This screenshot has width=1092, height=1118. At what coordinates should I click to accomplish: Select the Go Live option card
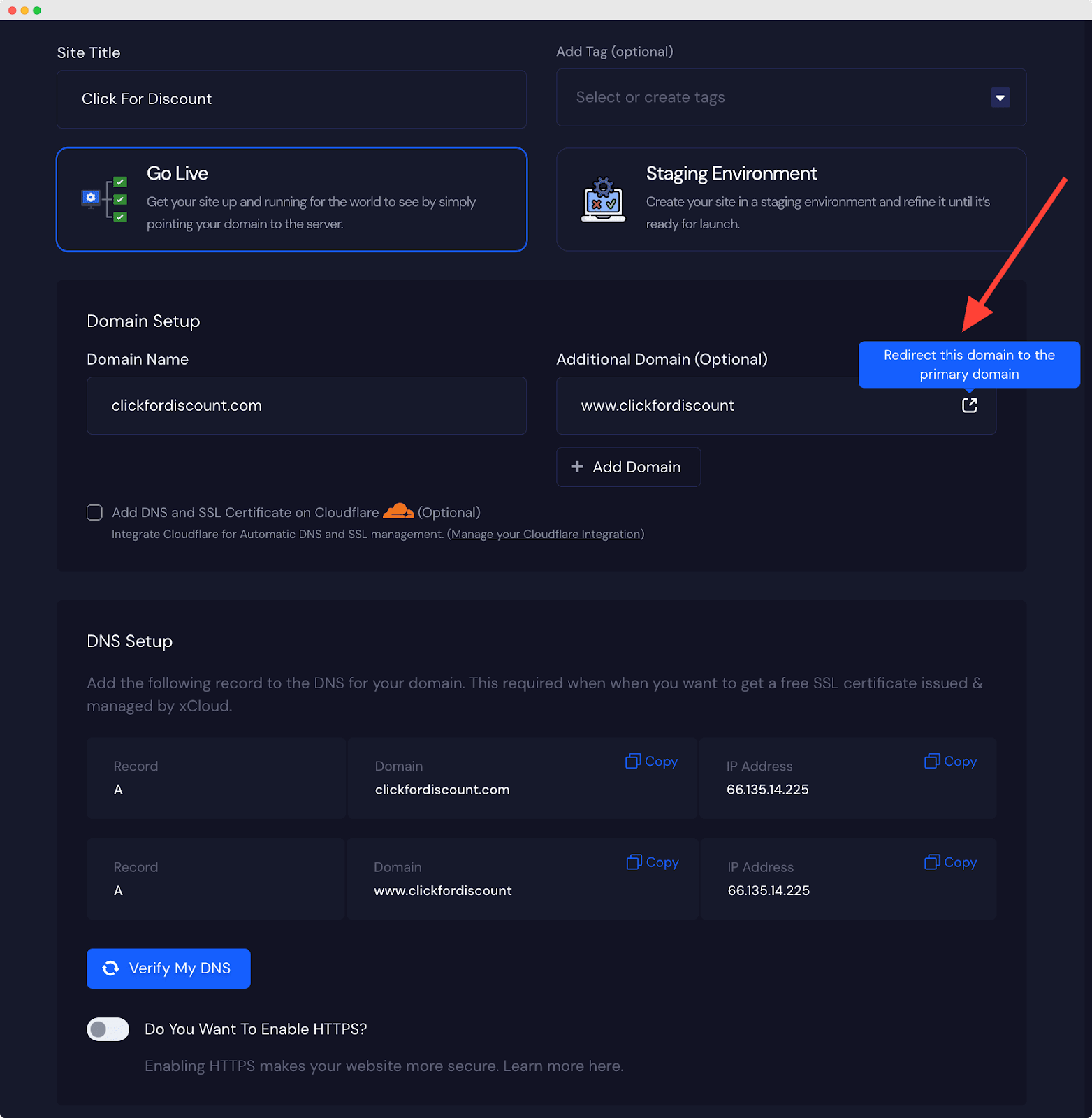[291, 199]
